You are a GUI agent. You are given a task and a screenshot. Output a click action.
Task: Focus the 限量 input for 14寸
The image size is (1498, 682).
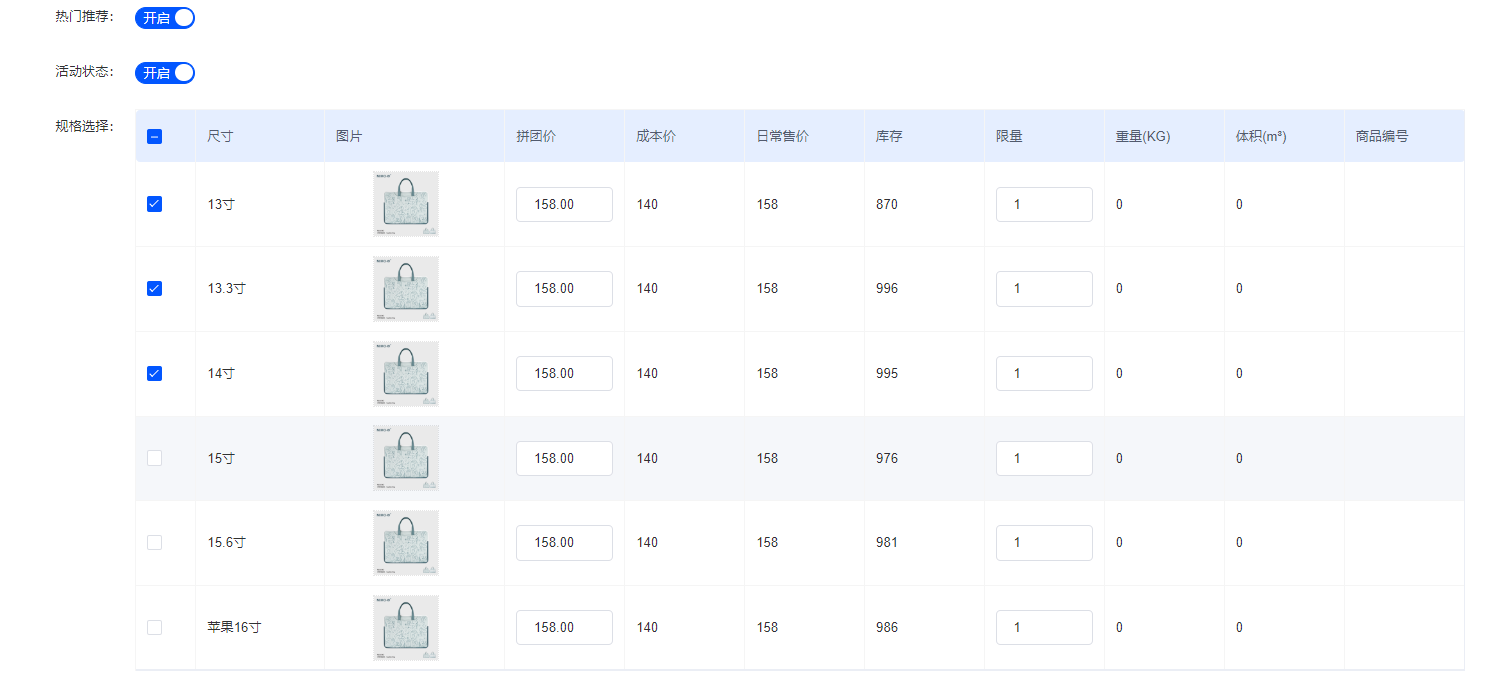[x=1044, y=373]
